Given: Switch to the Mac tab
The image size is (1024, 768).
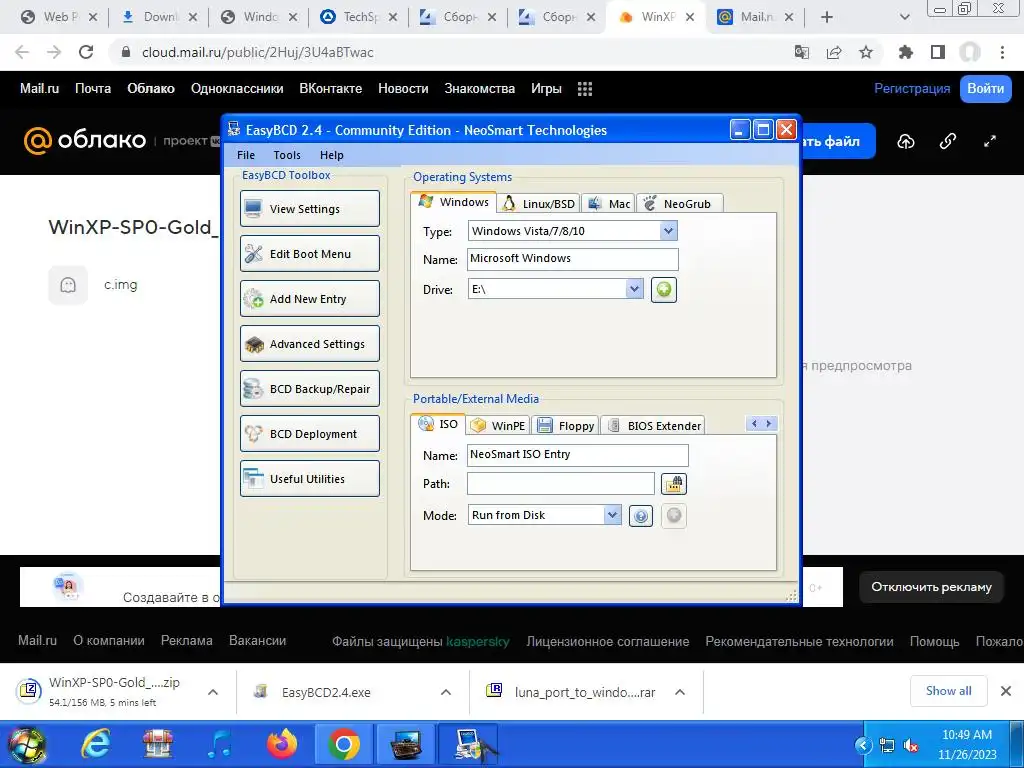Looking at the screenshot, I should [x=609, y=204].
